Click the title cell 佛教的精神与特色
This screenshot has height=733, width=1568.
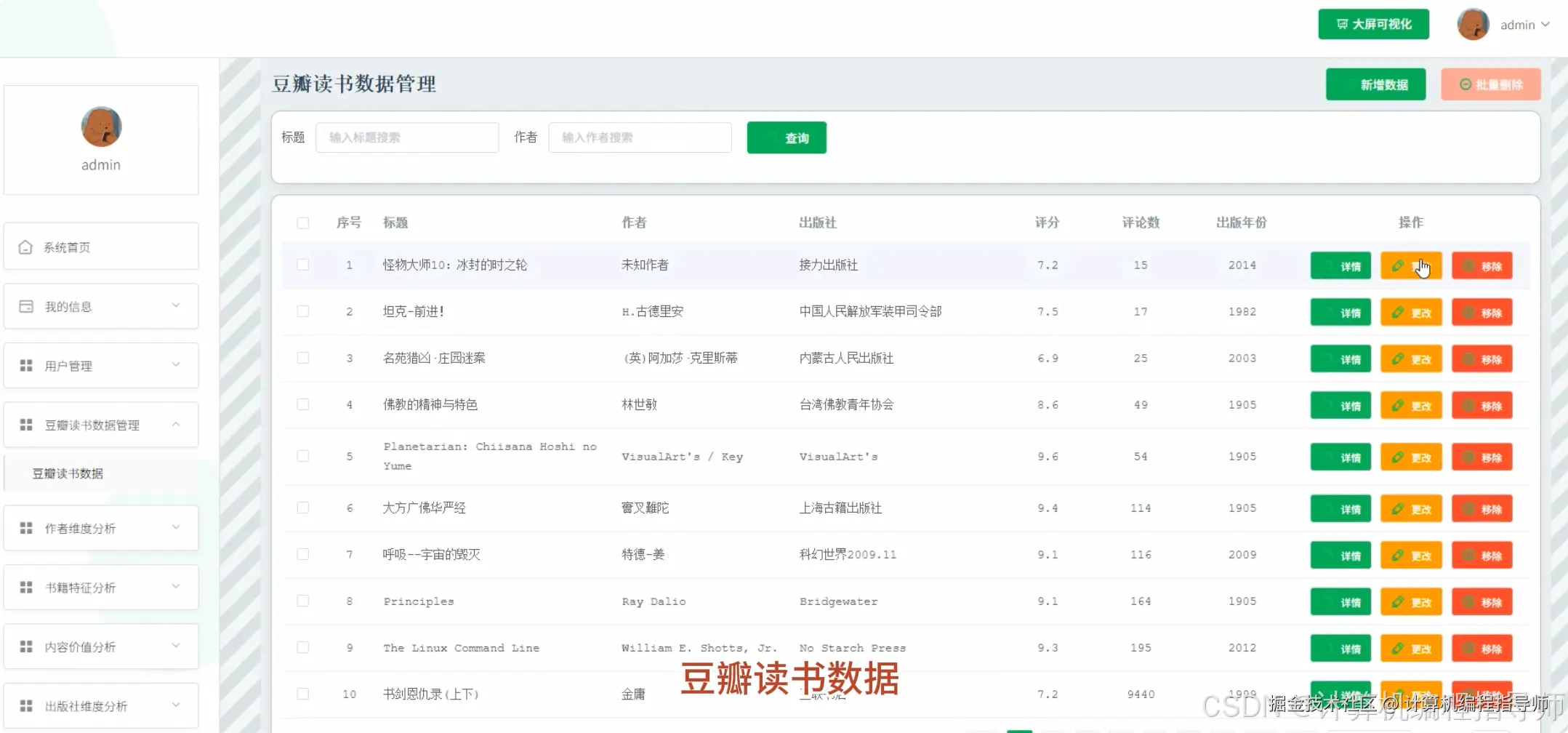pos(430,404)
